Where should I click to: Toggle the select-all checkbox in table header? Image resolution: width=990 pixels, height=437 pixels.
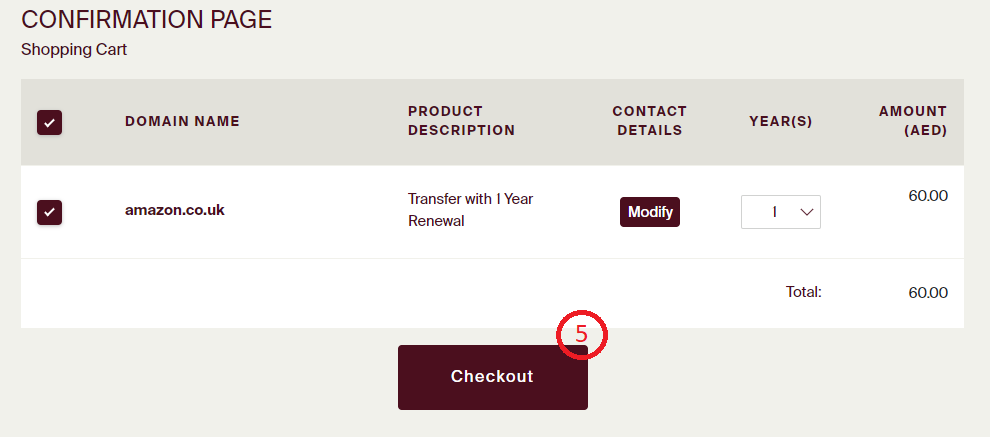(x=49, y=122)
